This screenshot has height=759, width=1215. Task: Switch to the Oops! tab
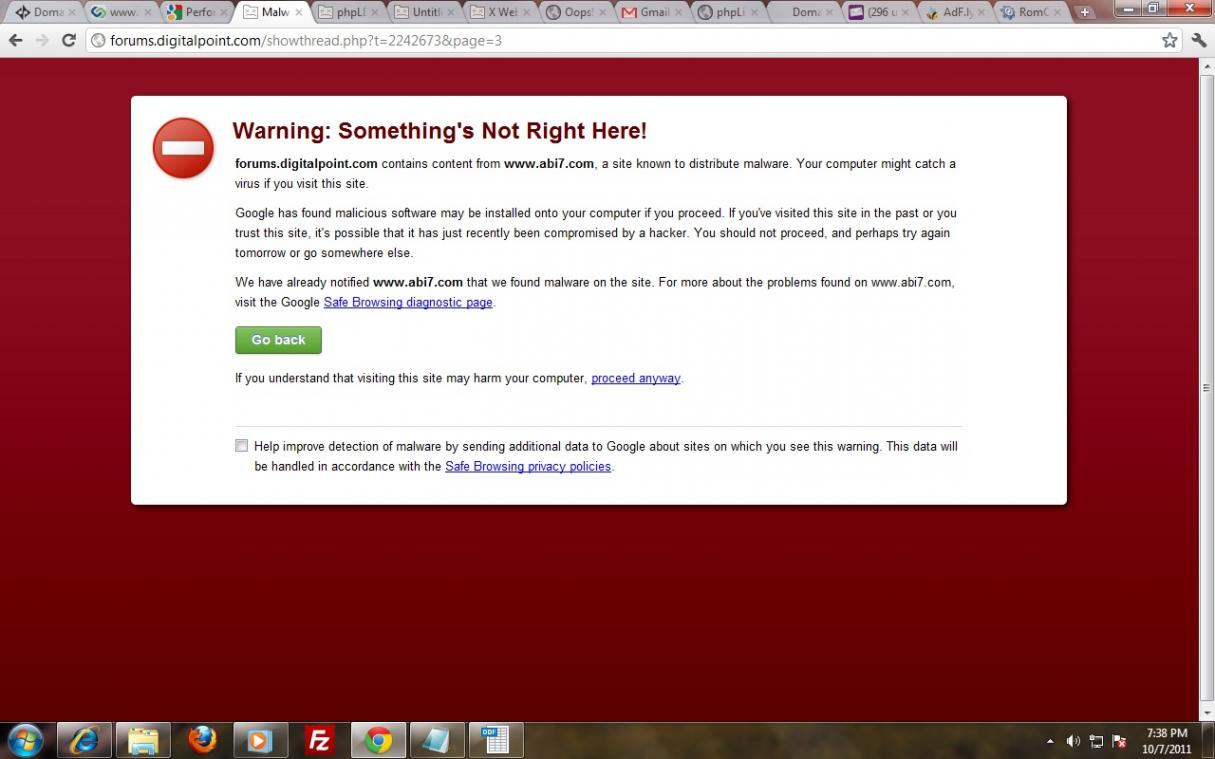[575, 13]
